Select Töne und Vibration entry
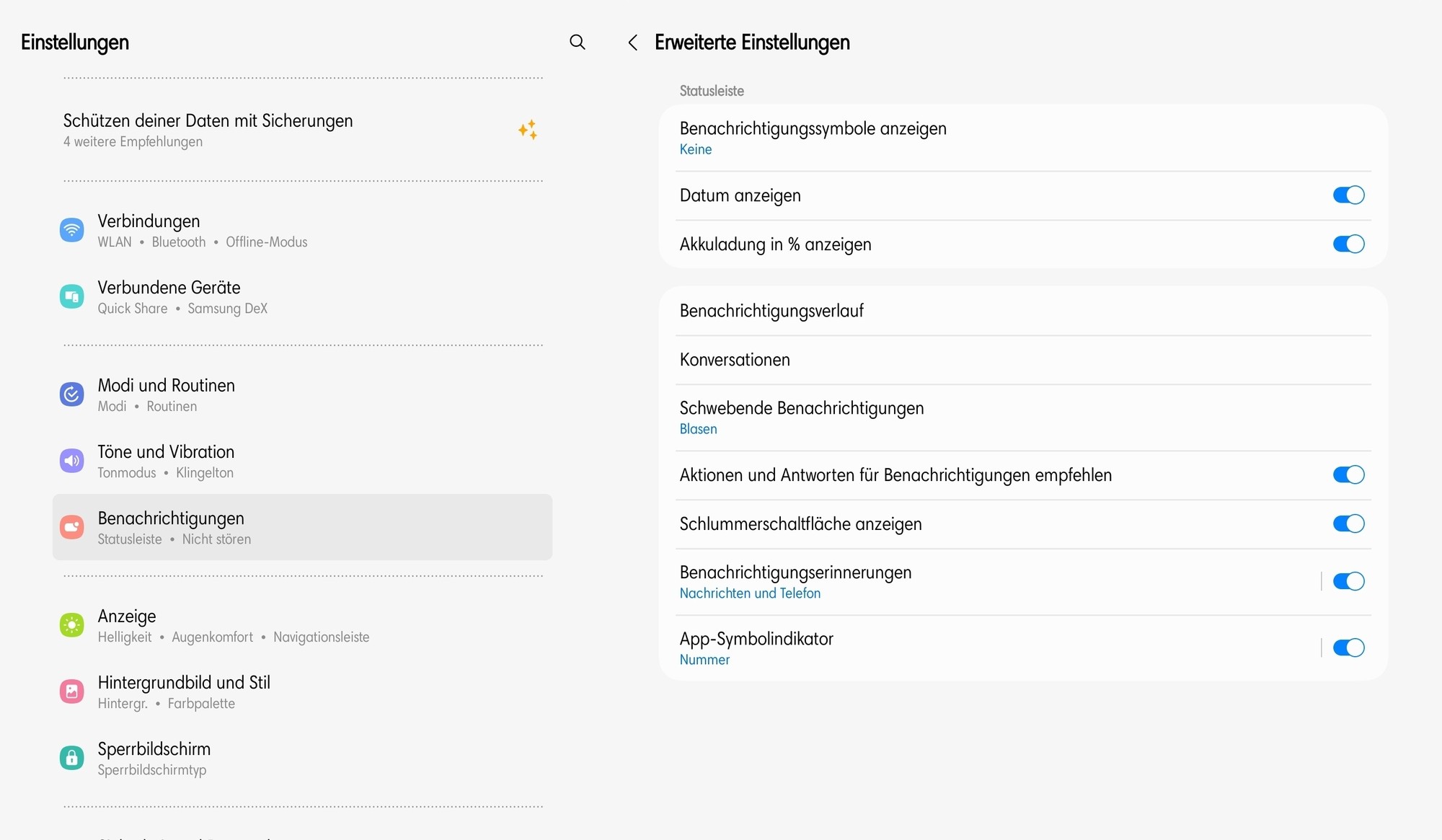 pos(302,461)
